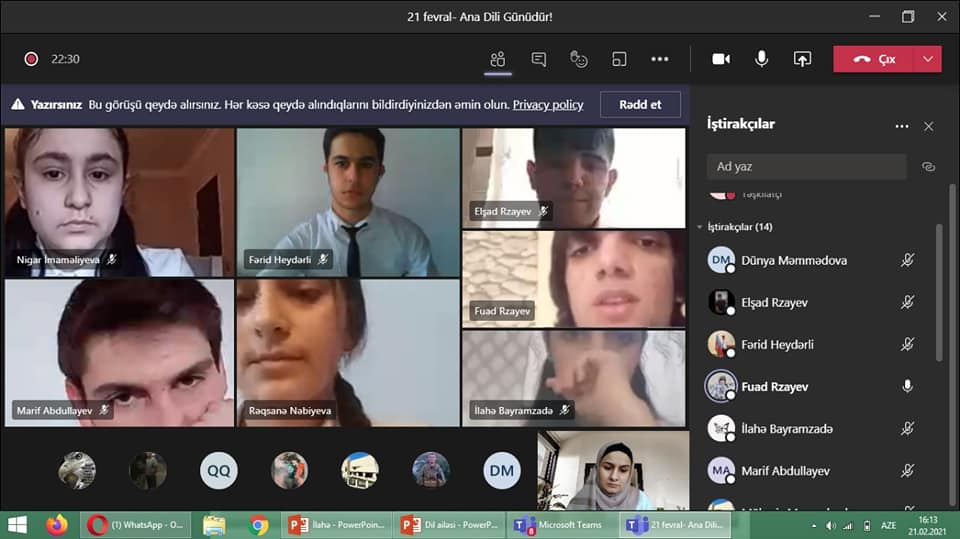Select Marif Abdullayev's video tile

pos(119,353)
